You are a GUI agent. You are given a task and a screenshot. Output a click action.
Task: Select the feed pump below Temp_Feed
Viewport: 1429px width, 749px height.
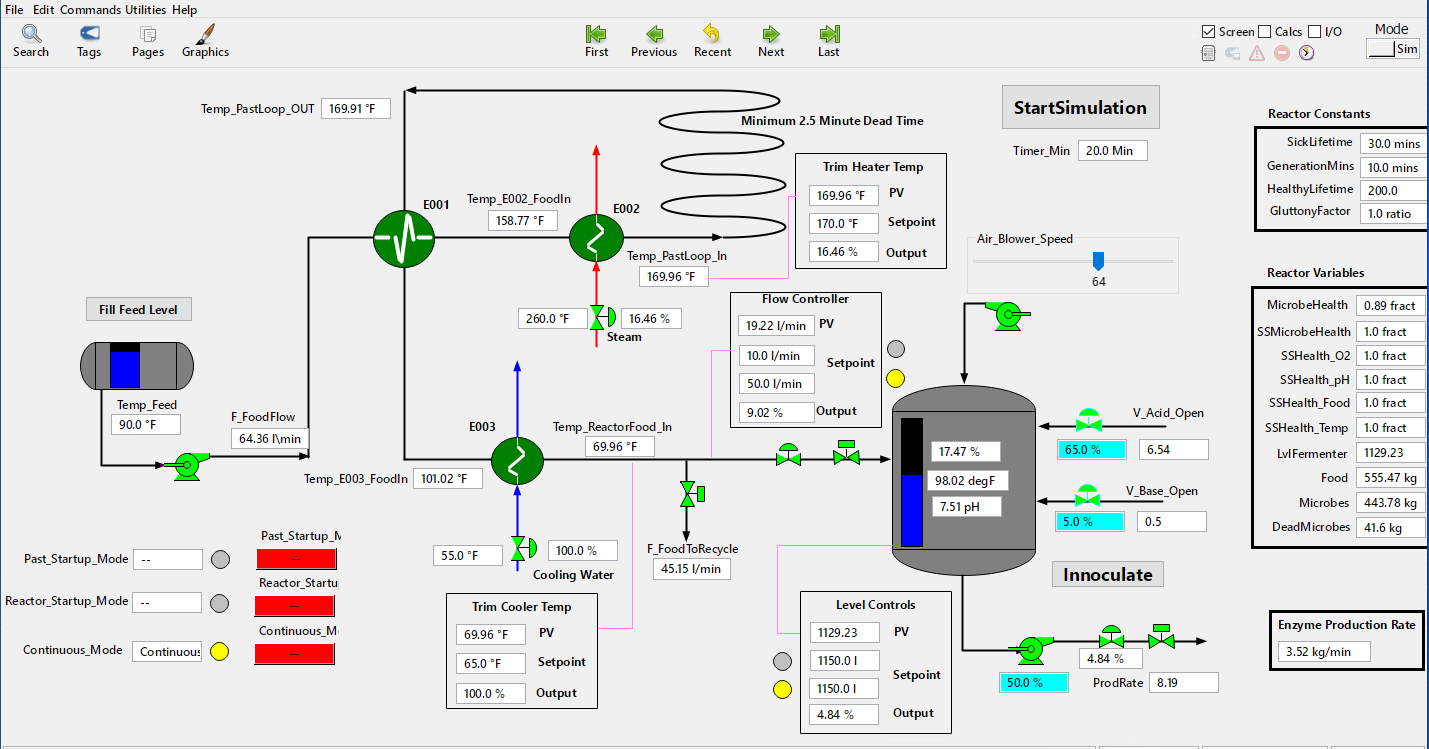click(x=186, y=466)
